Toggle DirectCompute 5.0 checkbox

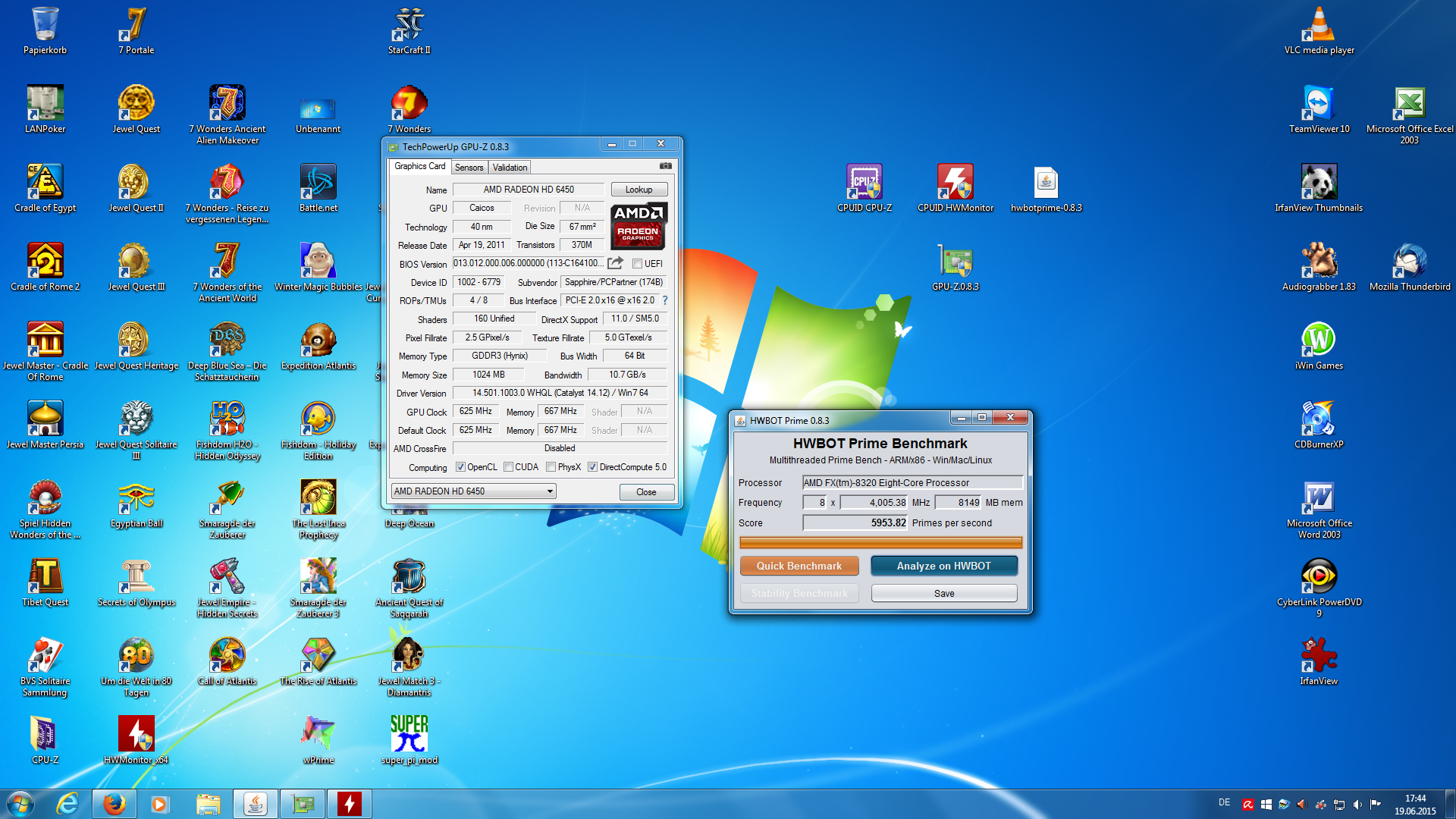593,467
